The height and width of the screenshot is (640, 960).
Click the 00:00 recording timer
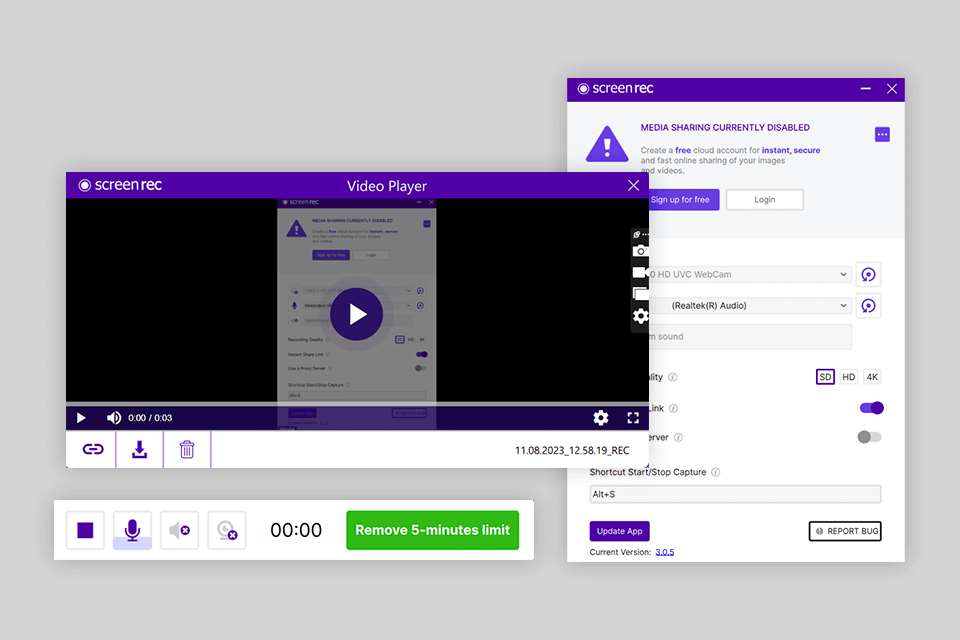pyautogui.click(x=296, y=530)
